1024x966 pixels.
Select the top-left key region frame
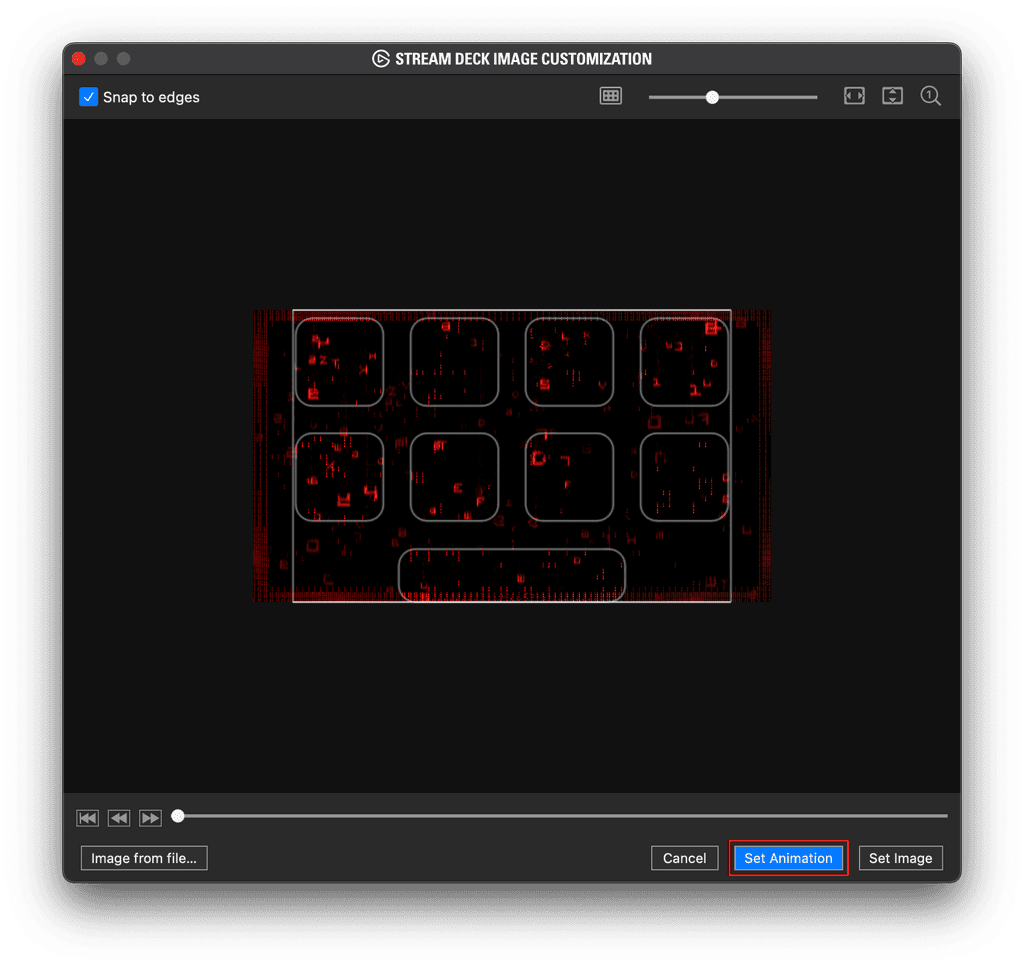pos(339,362)
